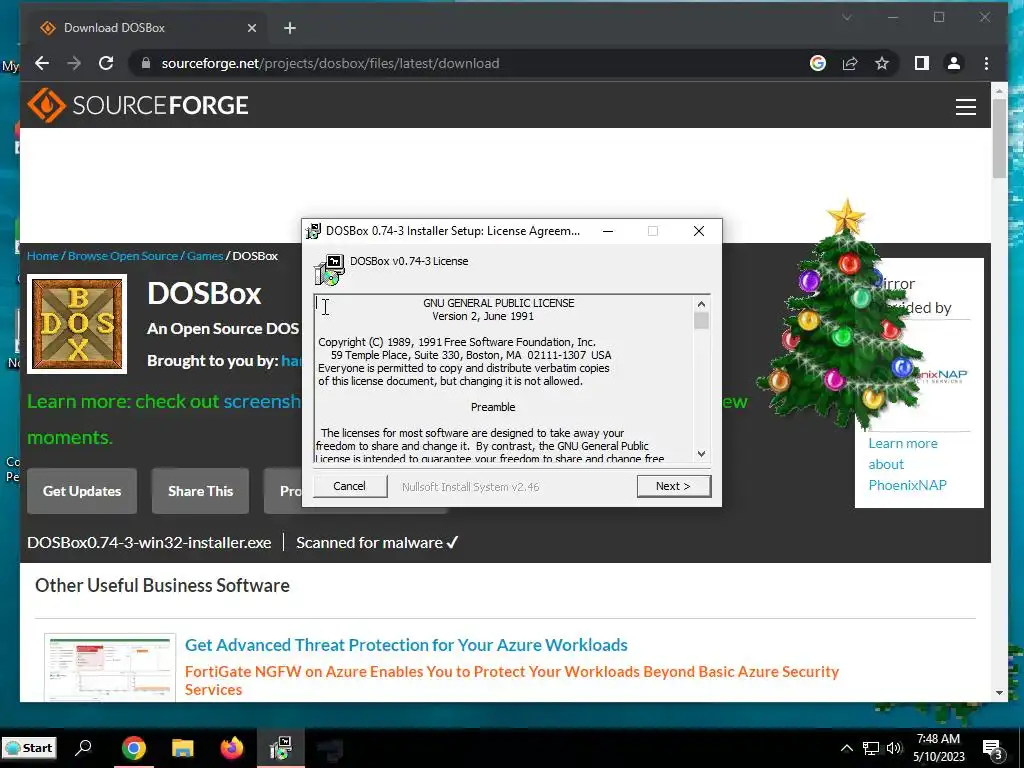Click the address bar URL

coord(330,63)
